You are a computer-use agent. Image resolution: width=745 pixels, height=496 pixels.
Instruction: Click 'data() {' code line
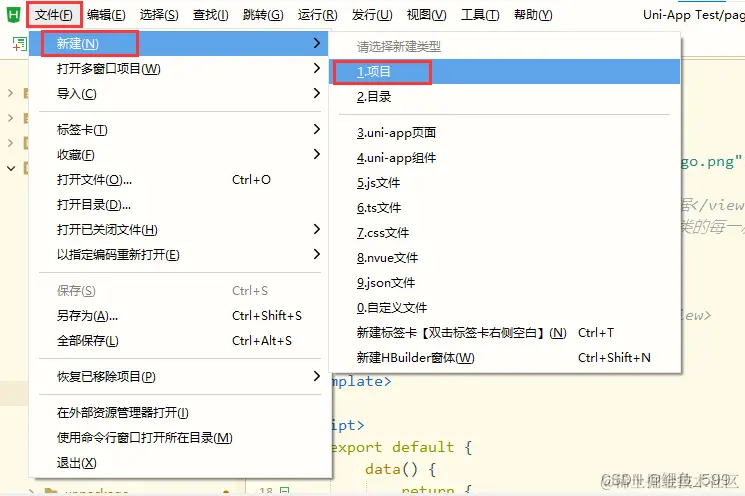[x=400, y=469]
